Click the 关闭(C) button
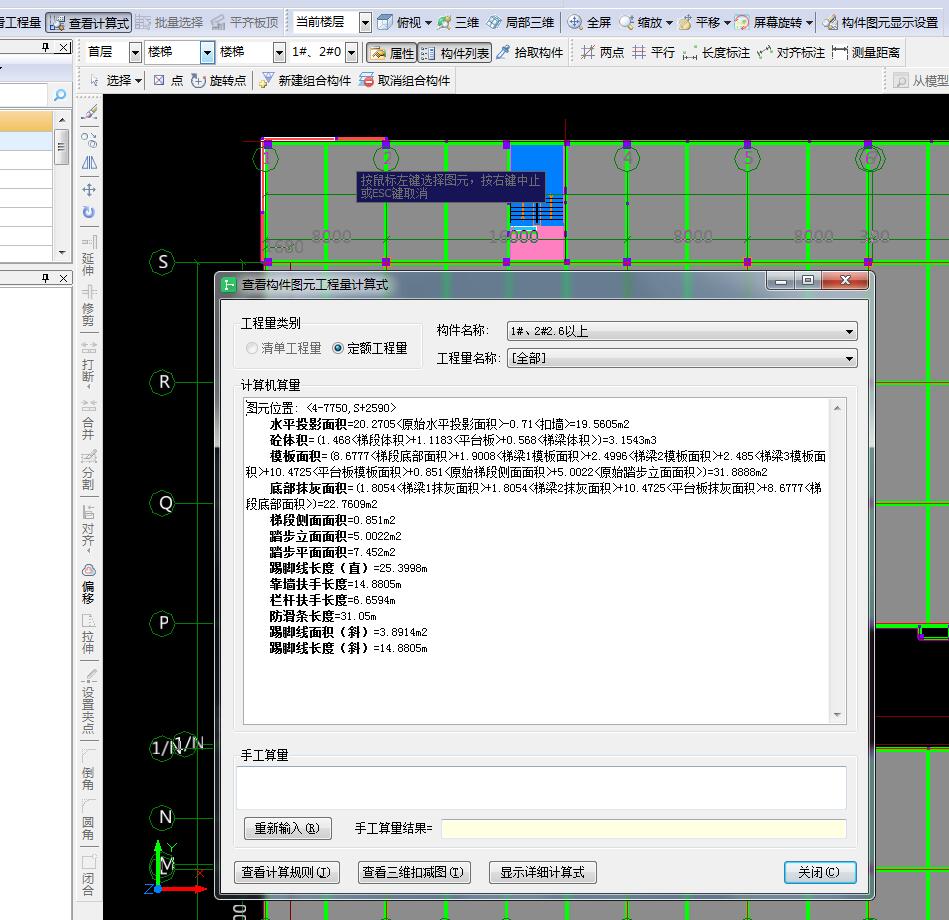949x920 pixels. pos(819,872)
